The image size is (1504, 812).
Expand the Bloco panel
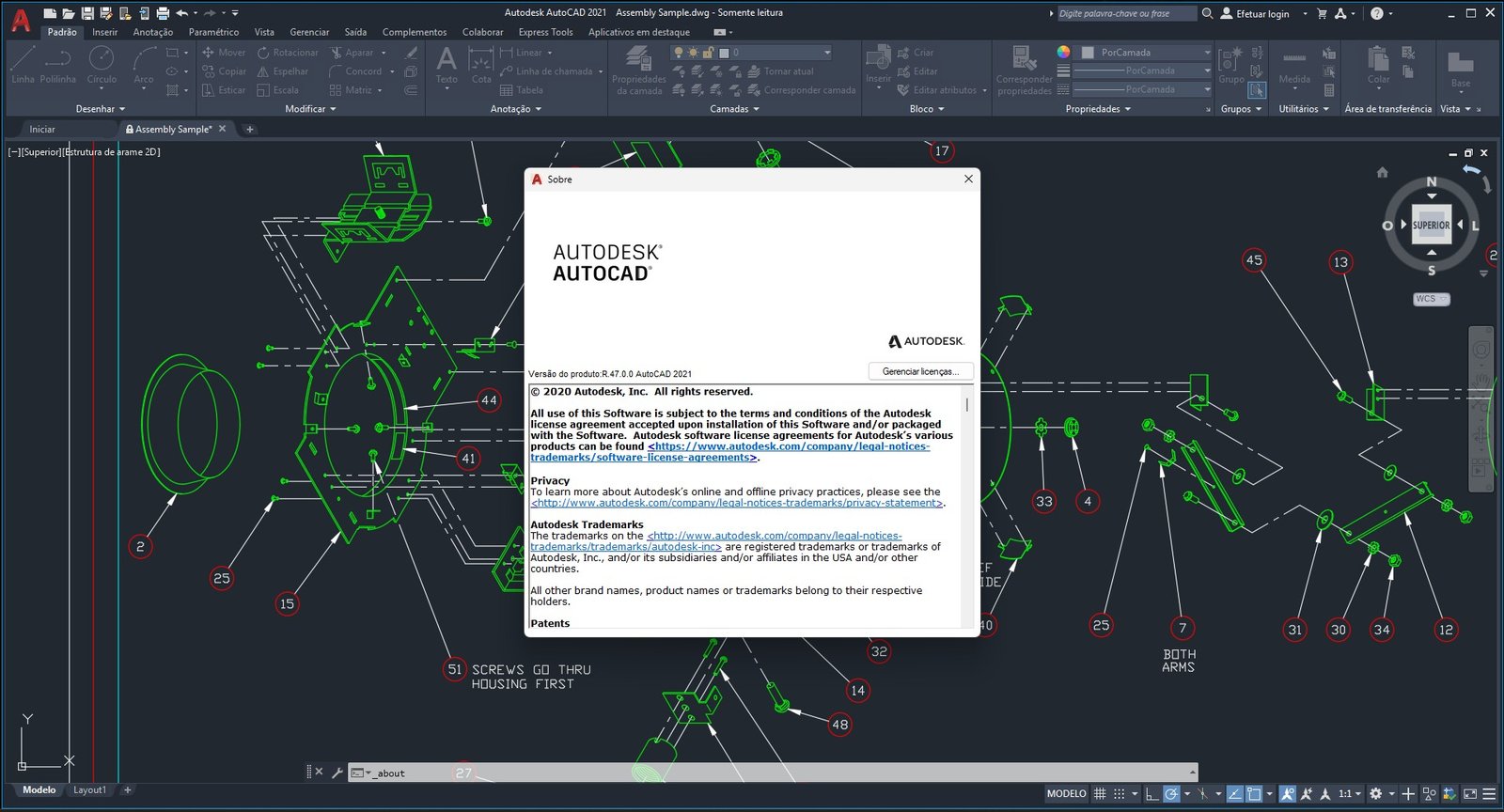pyautogui.click(x=927, y=109)
